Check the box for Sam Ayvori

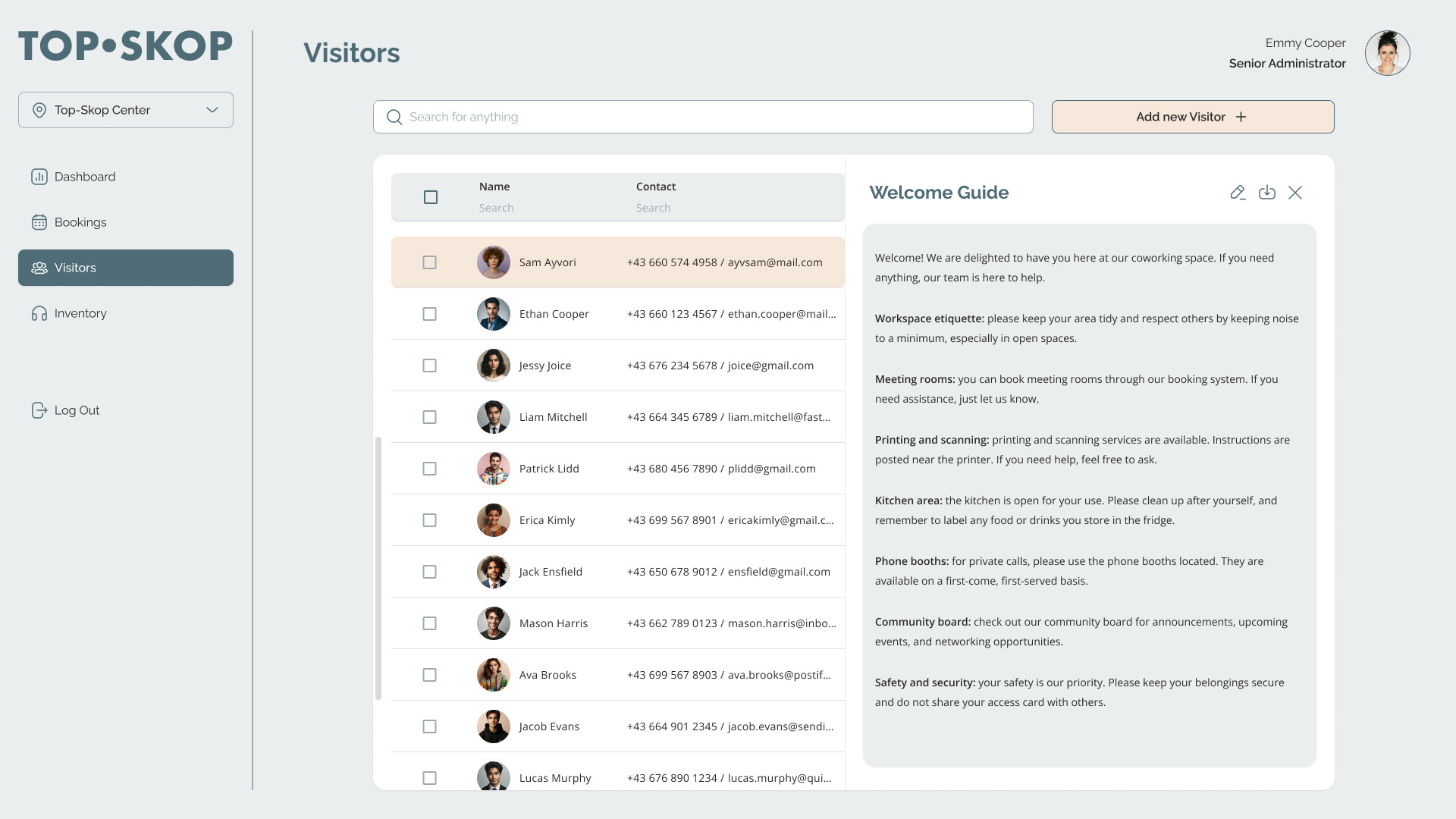coord(429,262)
